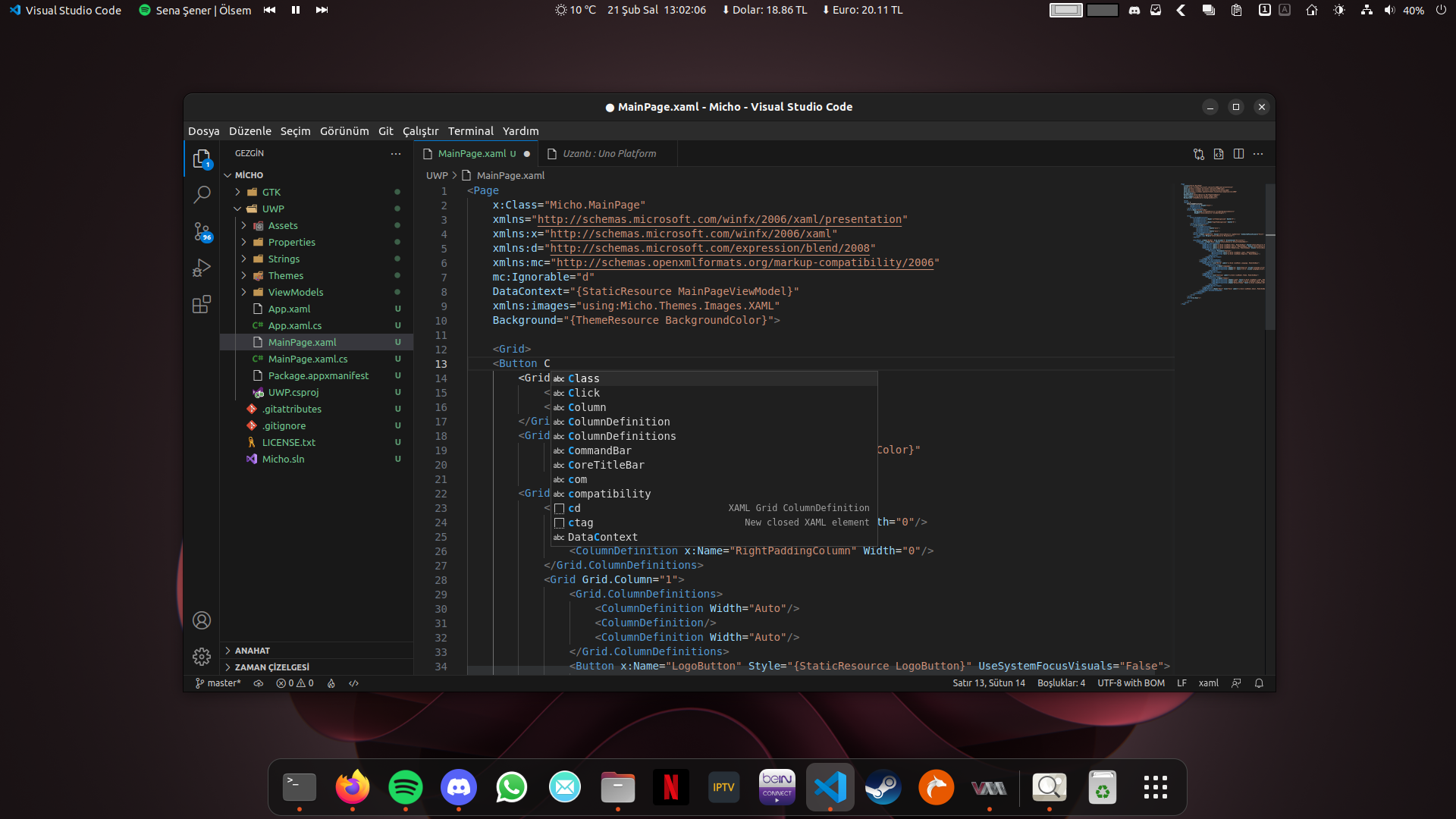
Task: Open the Run and Debug view
Action: pos(202,268)
